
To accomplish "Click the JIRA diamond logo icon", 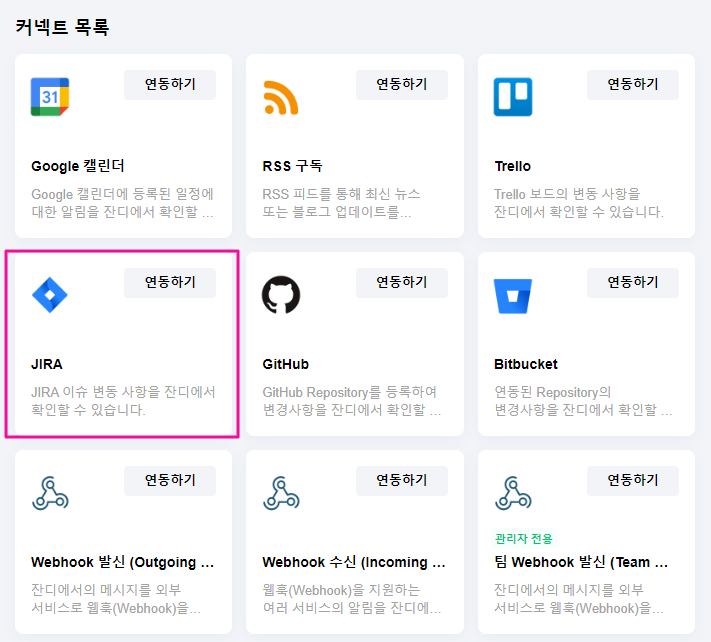I will (49, 295).
